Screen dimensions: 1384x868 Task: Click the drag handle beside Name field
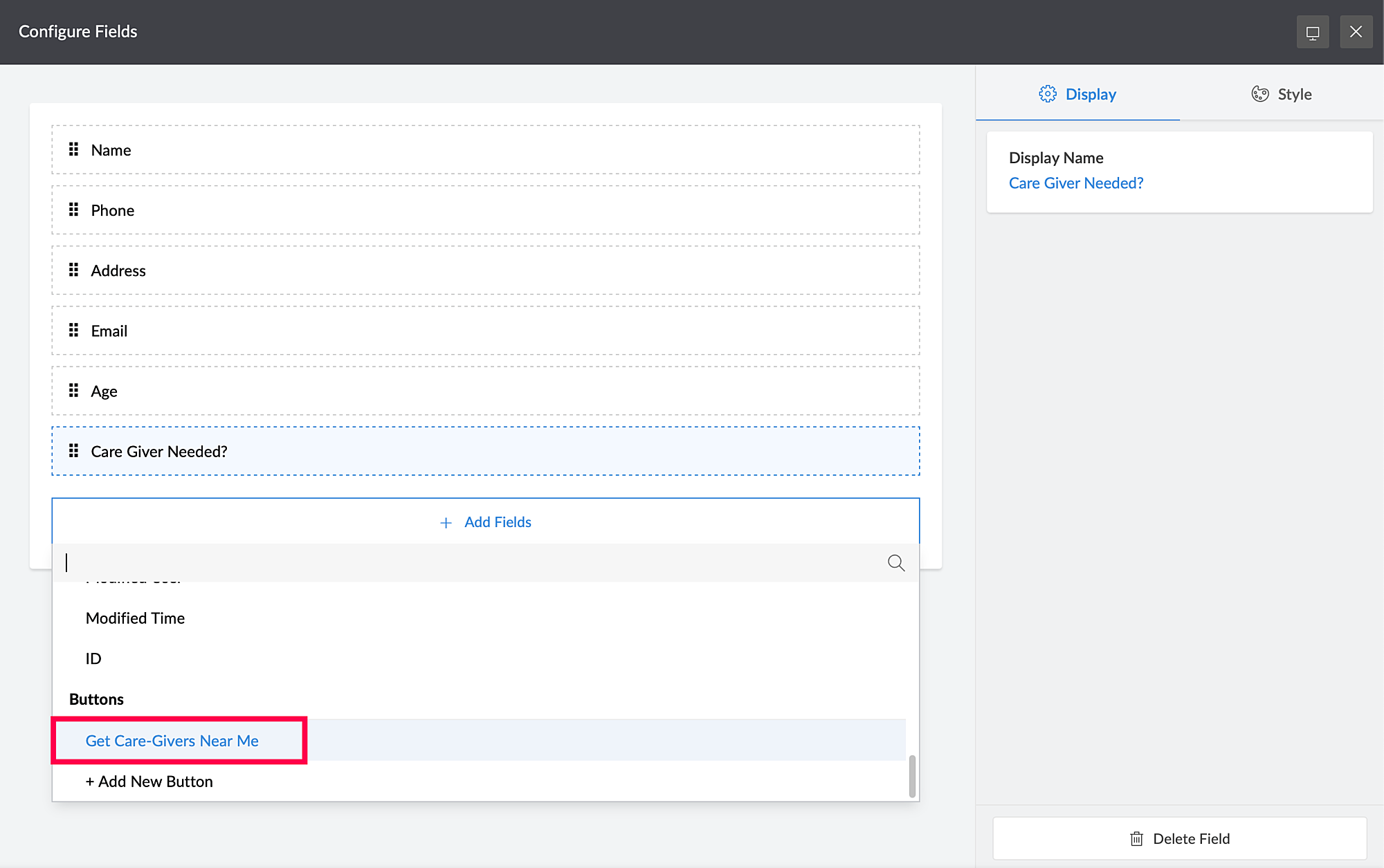tap(73, 149)
